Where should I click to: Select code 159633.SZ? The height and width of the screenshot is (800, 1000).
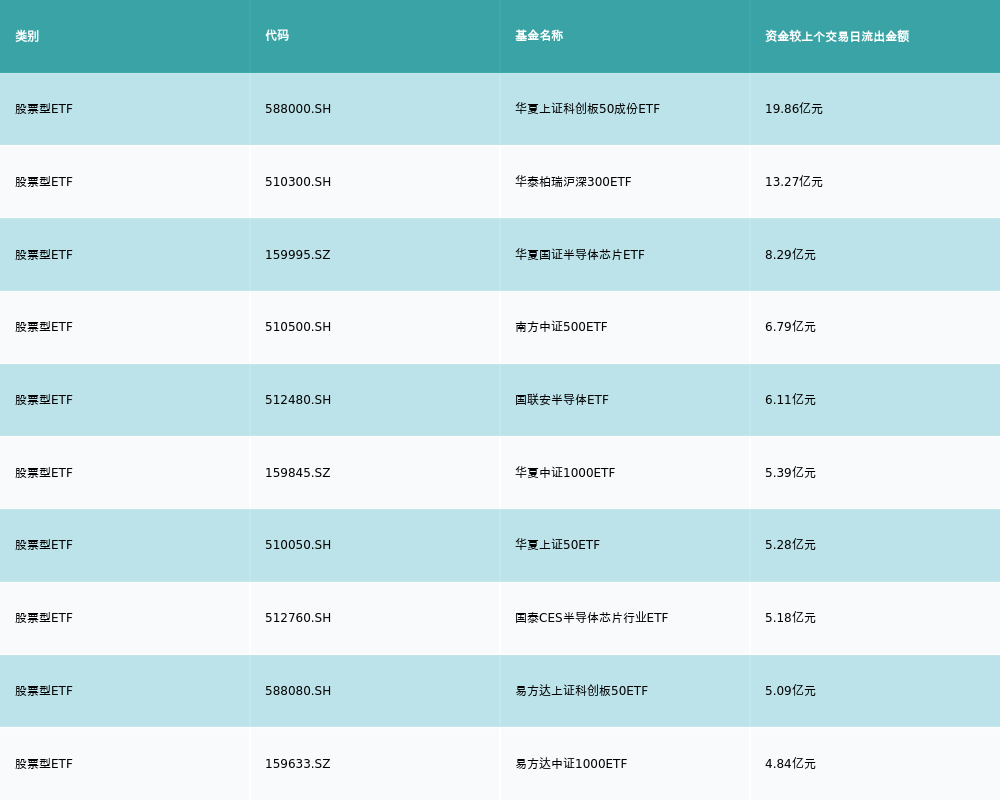coord(298,764)
